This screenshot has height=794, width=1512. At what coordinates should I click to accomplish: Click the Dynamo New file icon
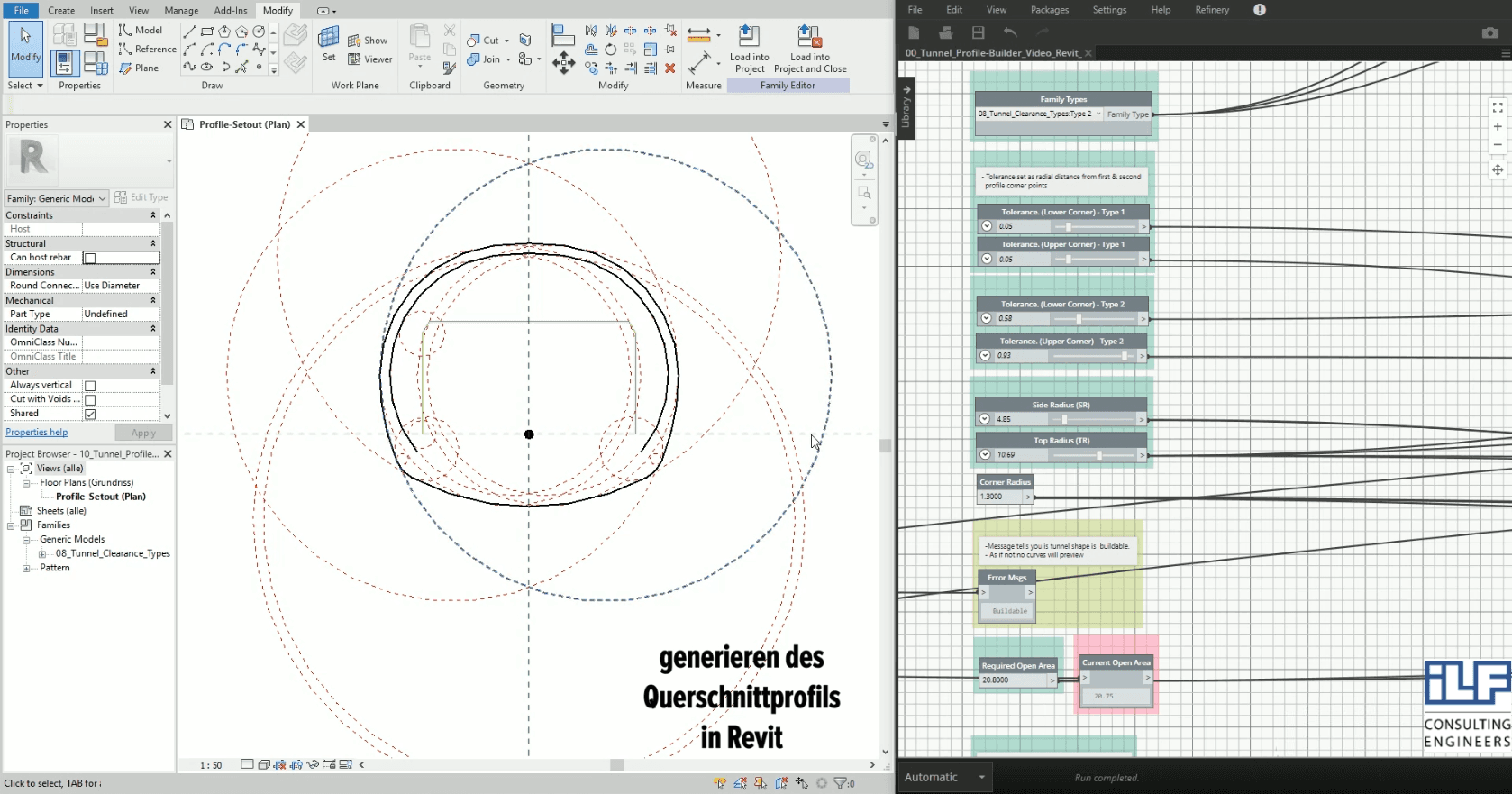tap(914, 32)
